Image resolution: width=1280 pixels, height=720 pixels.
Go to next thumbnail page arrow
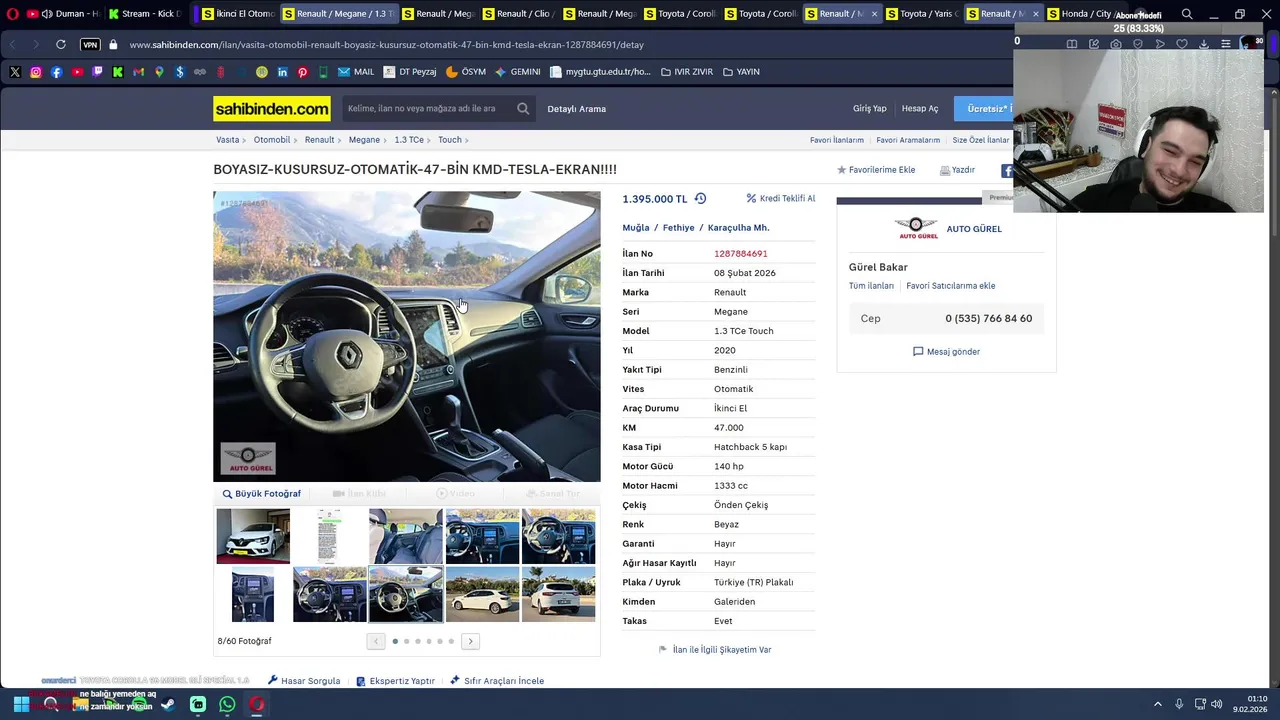click(470, 641)
